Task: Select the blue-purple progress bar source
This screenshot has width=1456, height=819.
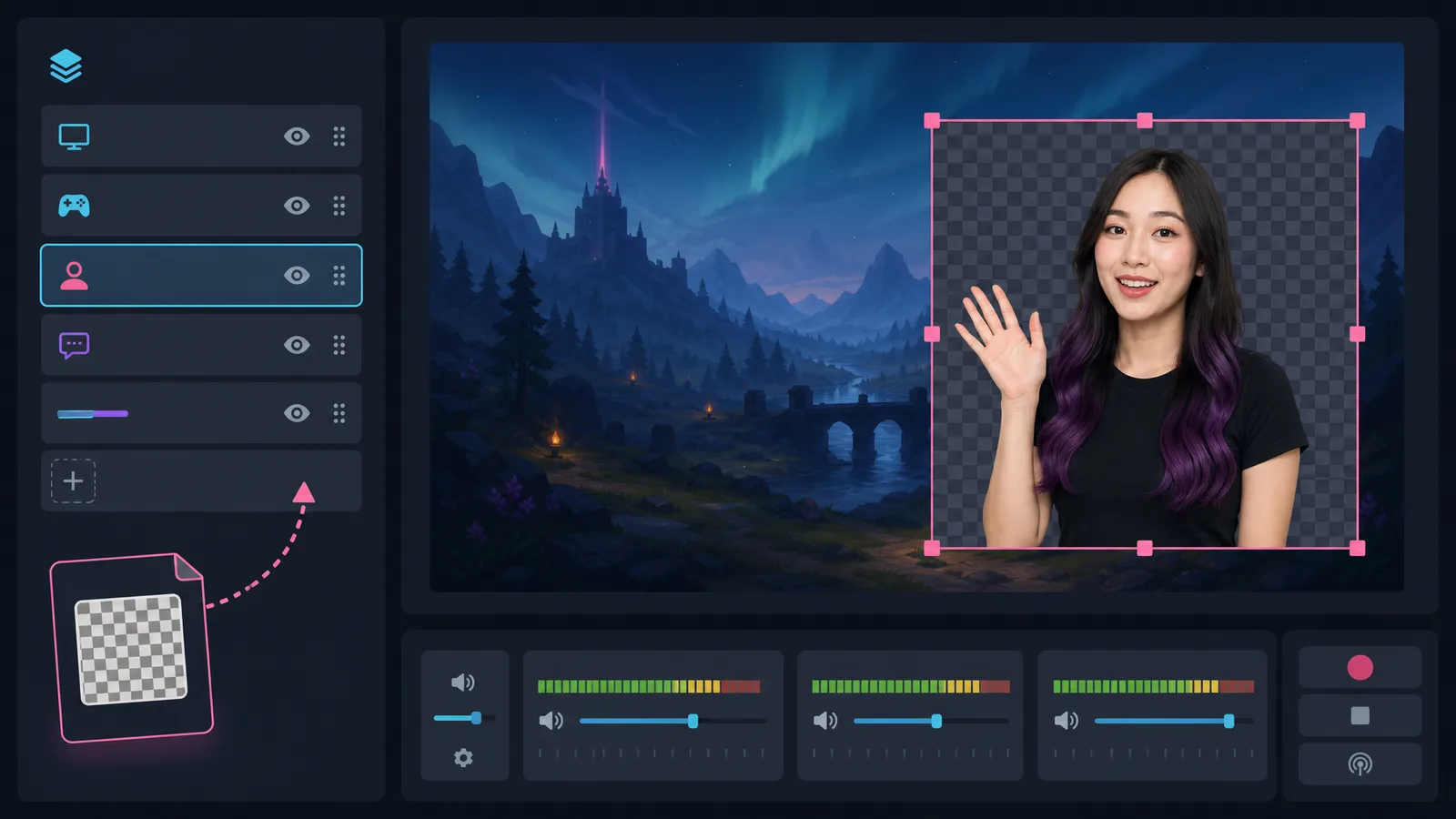Action: tap(201, 413)
